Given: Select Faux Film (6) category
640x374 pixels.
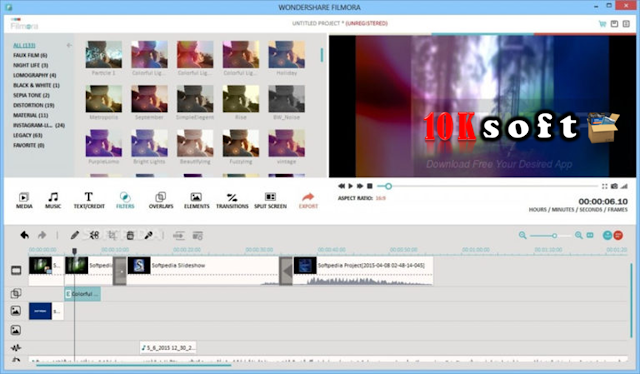Looking at the screenshot, I should click(30, 55).
